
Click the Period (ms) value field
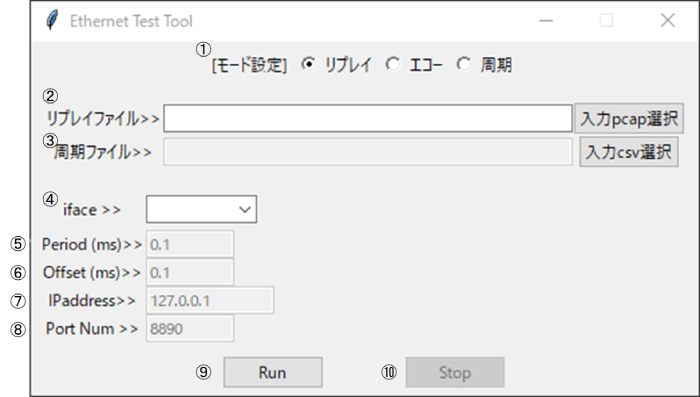pyautogui.click(x=190, y=244)
